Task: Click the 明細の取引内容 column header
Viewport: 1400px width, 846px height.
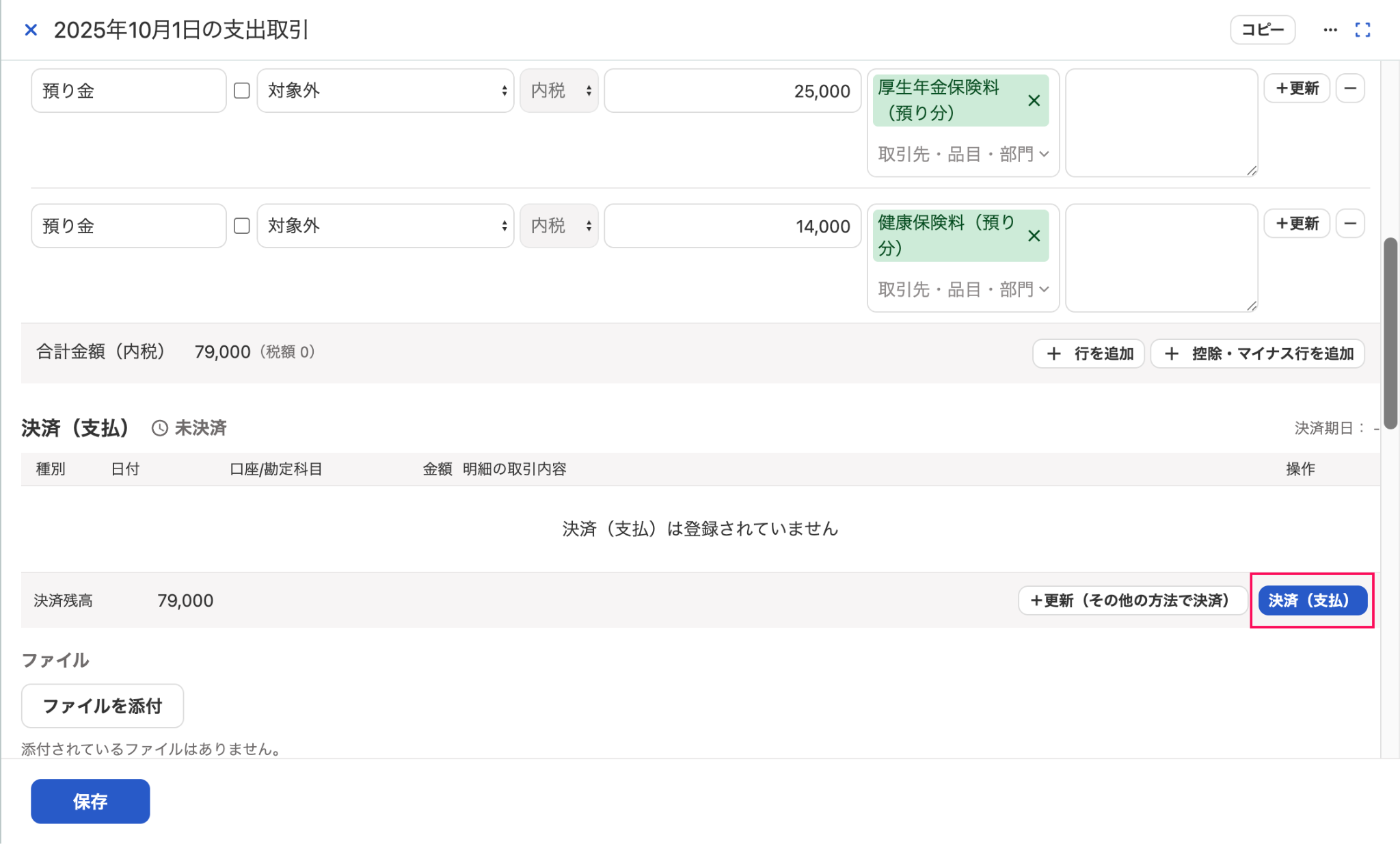Action: (514, 469)
